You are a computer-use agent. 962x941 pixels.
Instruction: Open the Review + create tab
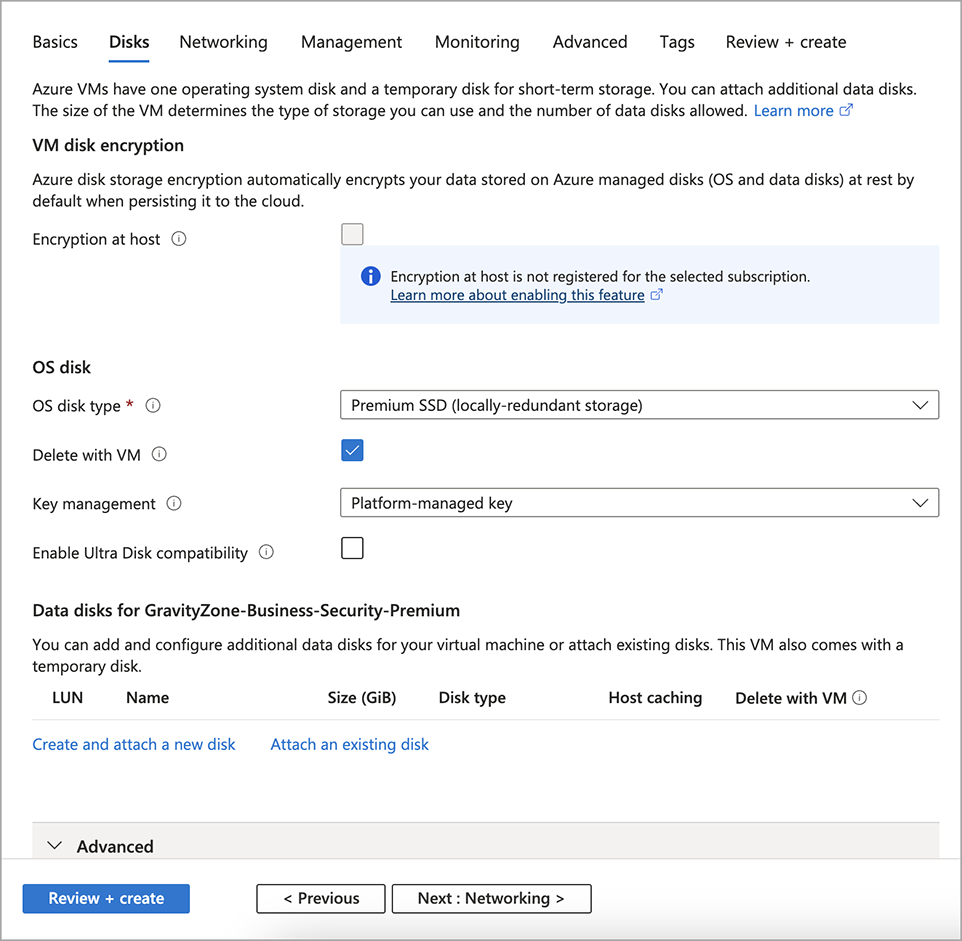pyautogui.click(x=785, y=42)
